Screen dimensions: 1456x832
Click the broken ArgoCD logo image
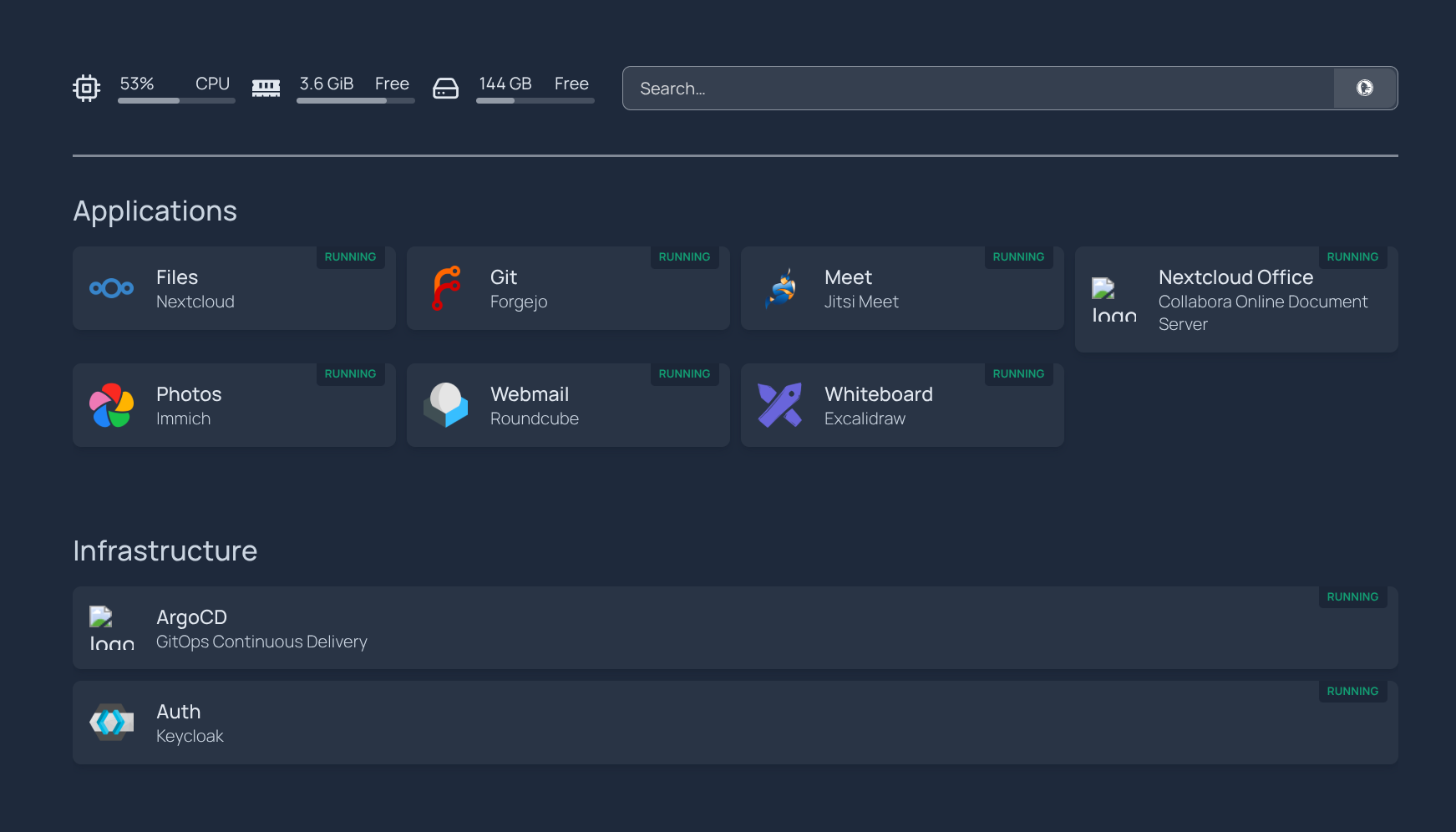click(112, 628)
